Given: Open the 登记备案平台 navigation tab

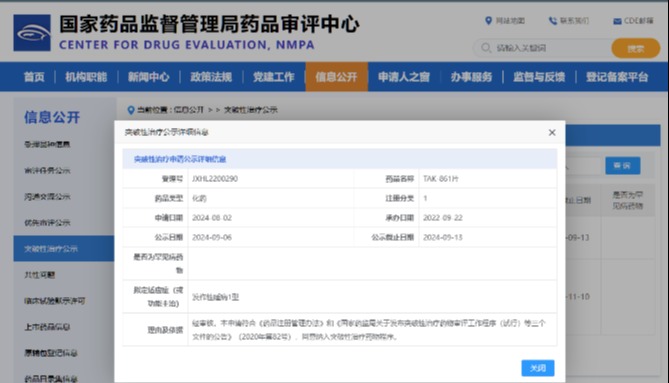Looking at the screenshot, I should pos(617,77).
